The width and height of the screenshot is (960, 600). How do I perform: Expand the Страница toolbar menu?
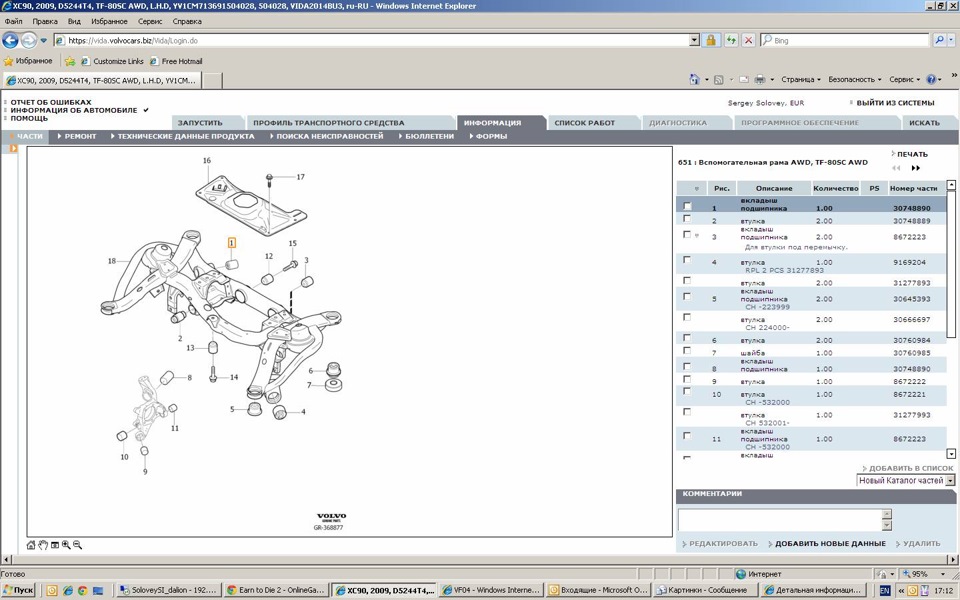click(x=800, y=80)
